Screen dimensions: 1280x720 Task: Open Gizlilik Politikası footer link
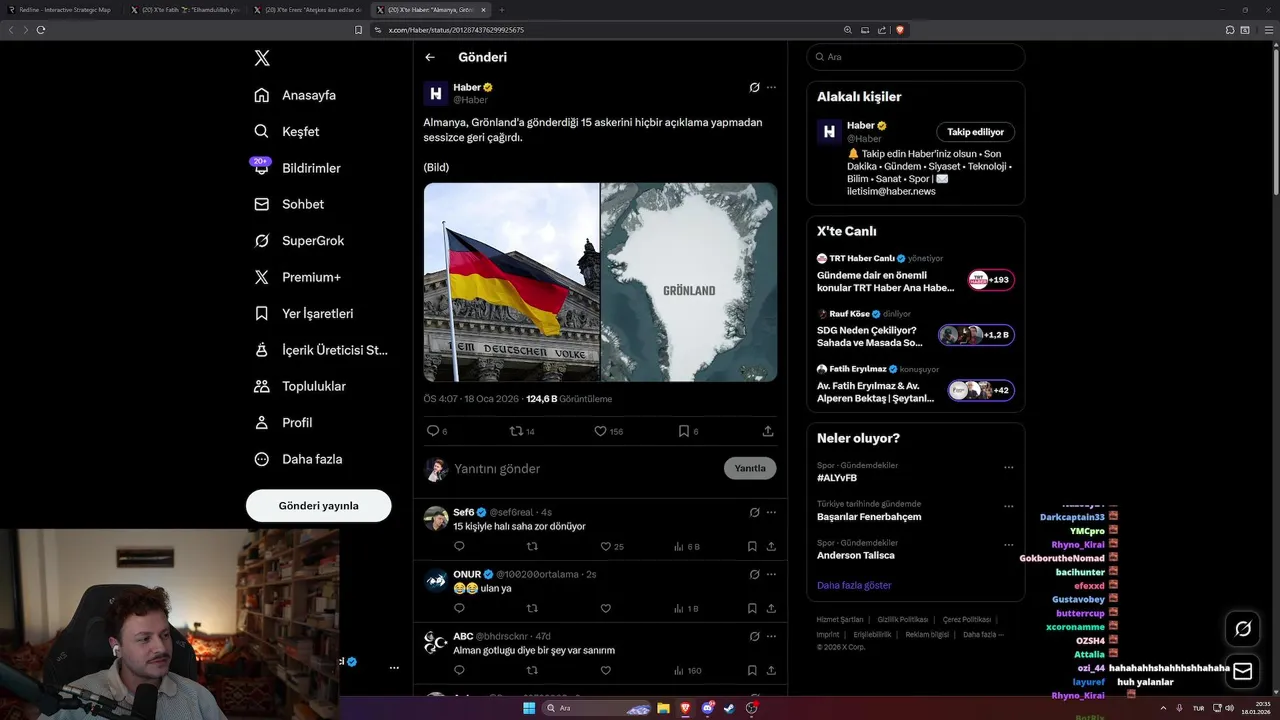(x=902, y=619)
